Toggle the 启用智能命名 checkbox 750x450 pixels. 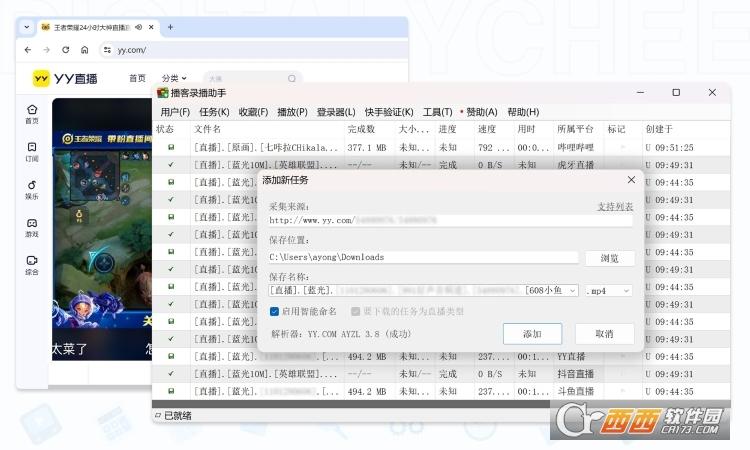click(274, 311)
